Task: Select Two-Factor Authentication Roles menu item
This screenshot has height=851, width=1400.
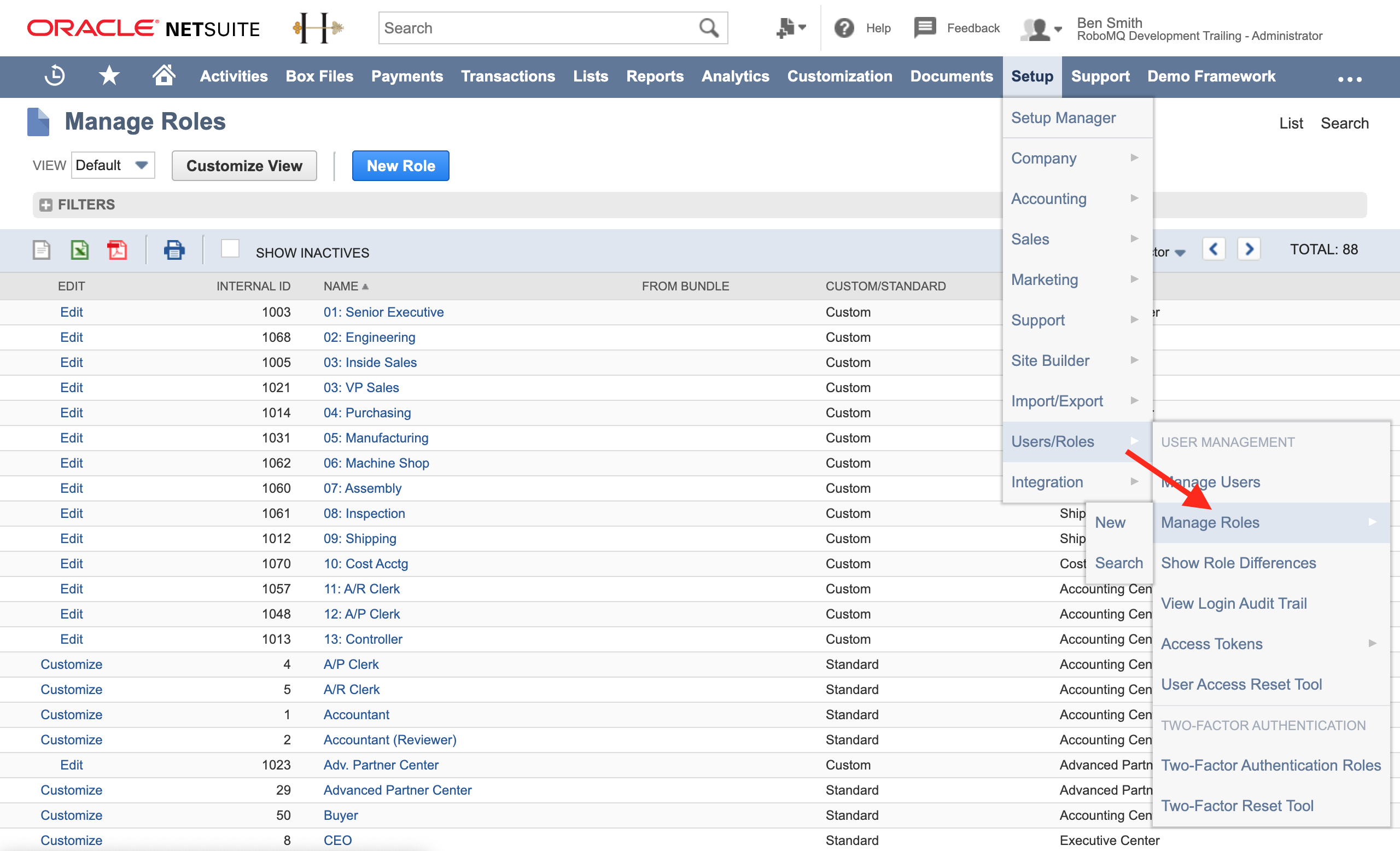Action: [1269, 765]
